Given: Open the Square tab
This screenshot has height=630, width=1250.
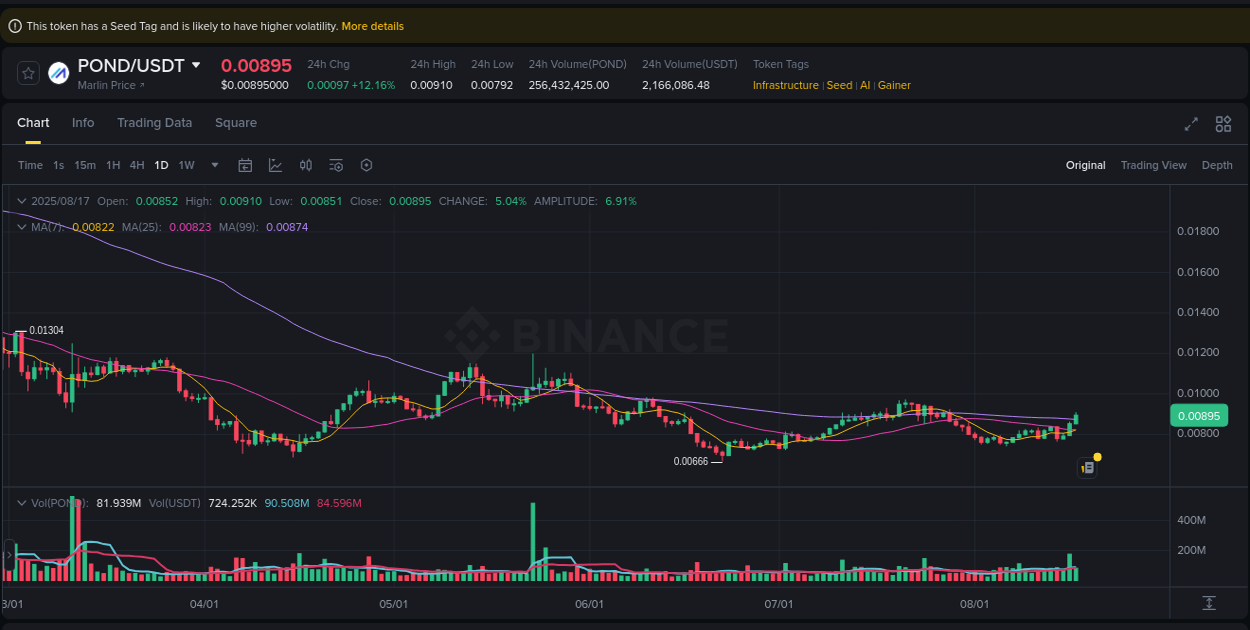Looking at the screenshot, I should (236, 123).
